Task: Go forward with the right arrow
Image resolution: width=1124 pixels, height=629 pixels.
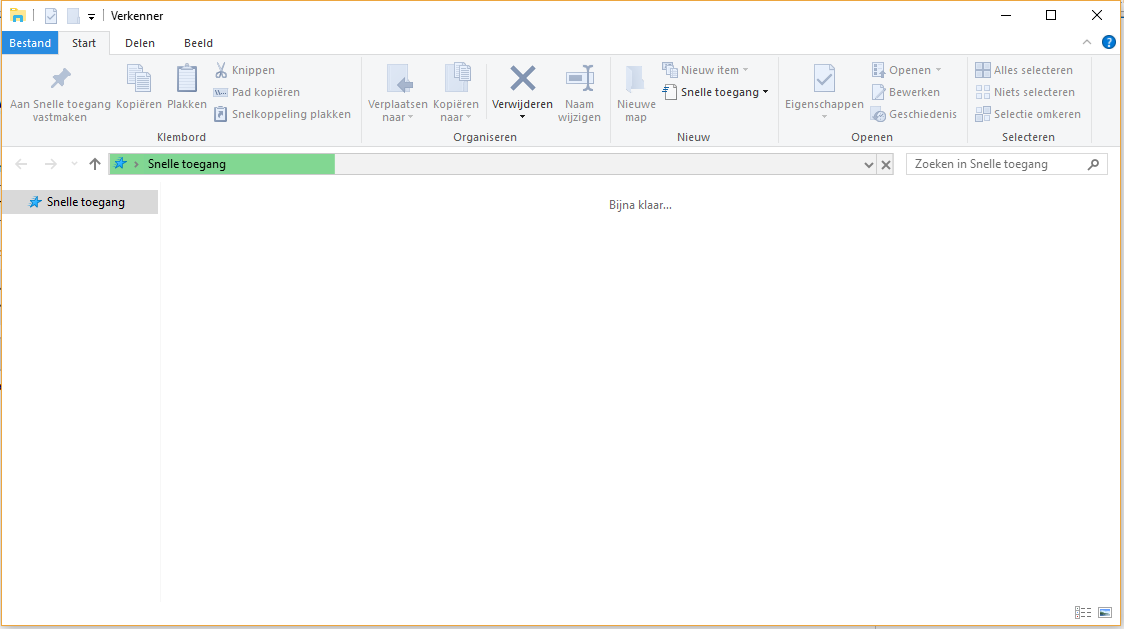Action: point(50,164)
